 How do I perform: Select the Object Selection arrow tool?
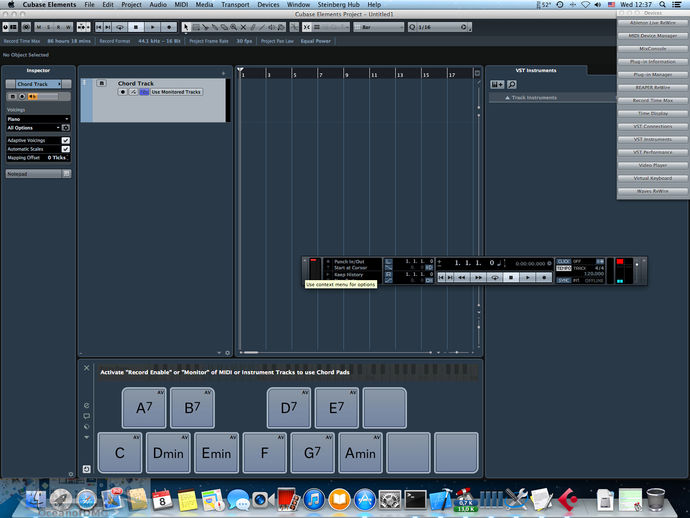186,27
